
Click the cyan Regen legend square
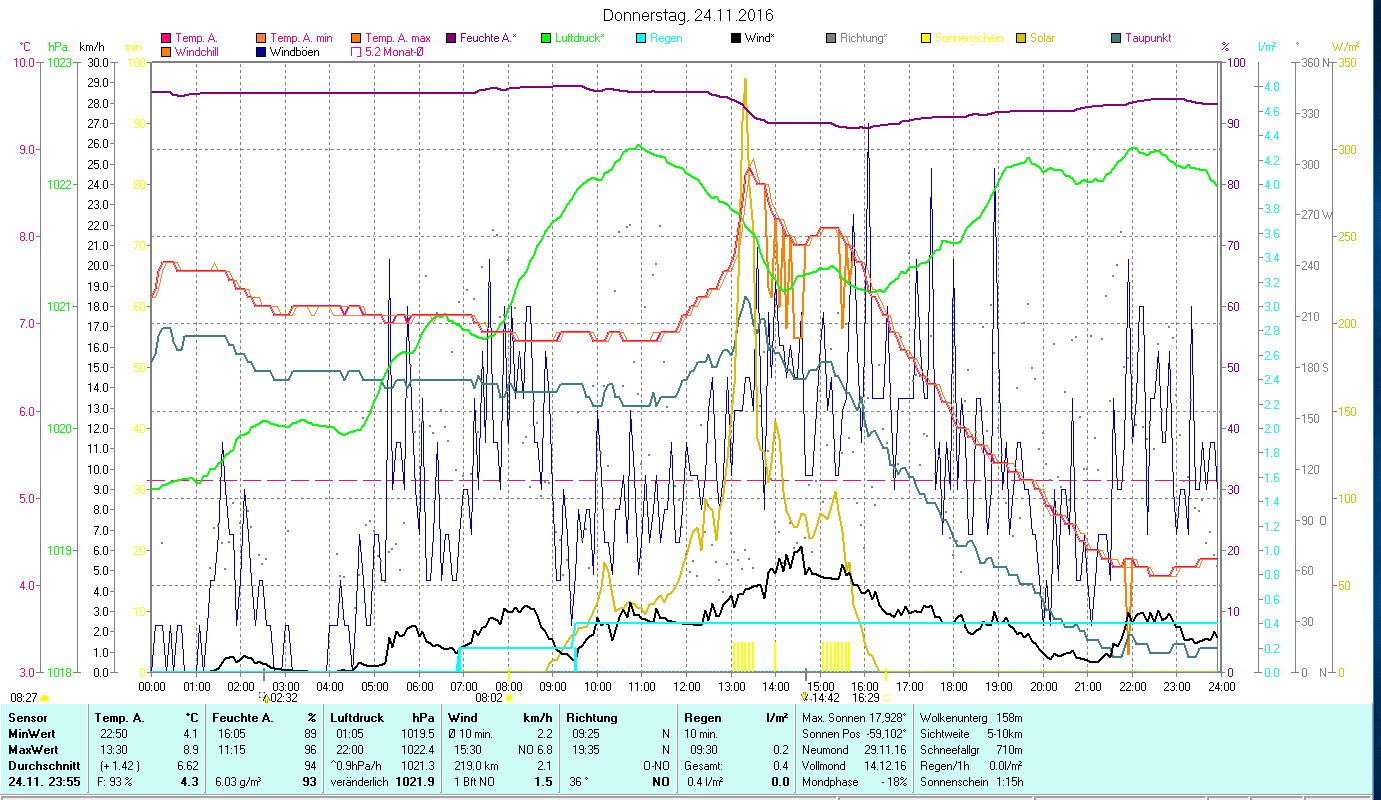(642, 38)
